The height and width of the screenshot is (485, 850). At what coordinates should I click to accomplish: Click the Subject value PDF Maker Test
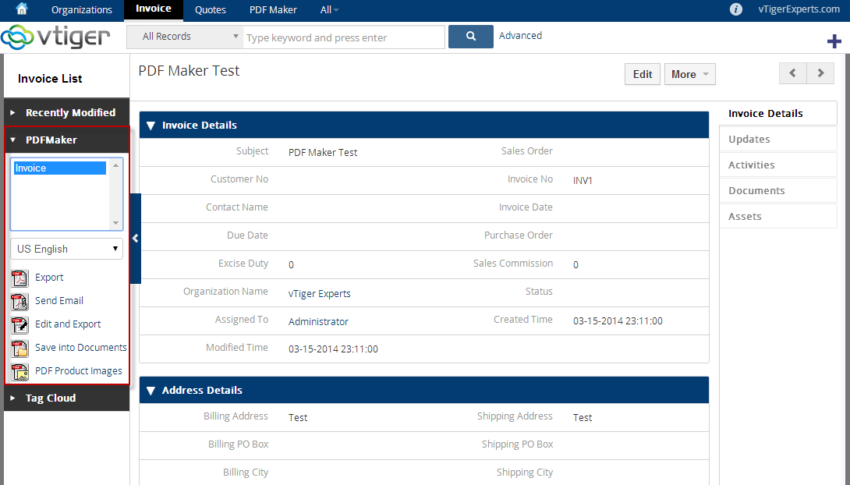(323, 153)
